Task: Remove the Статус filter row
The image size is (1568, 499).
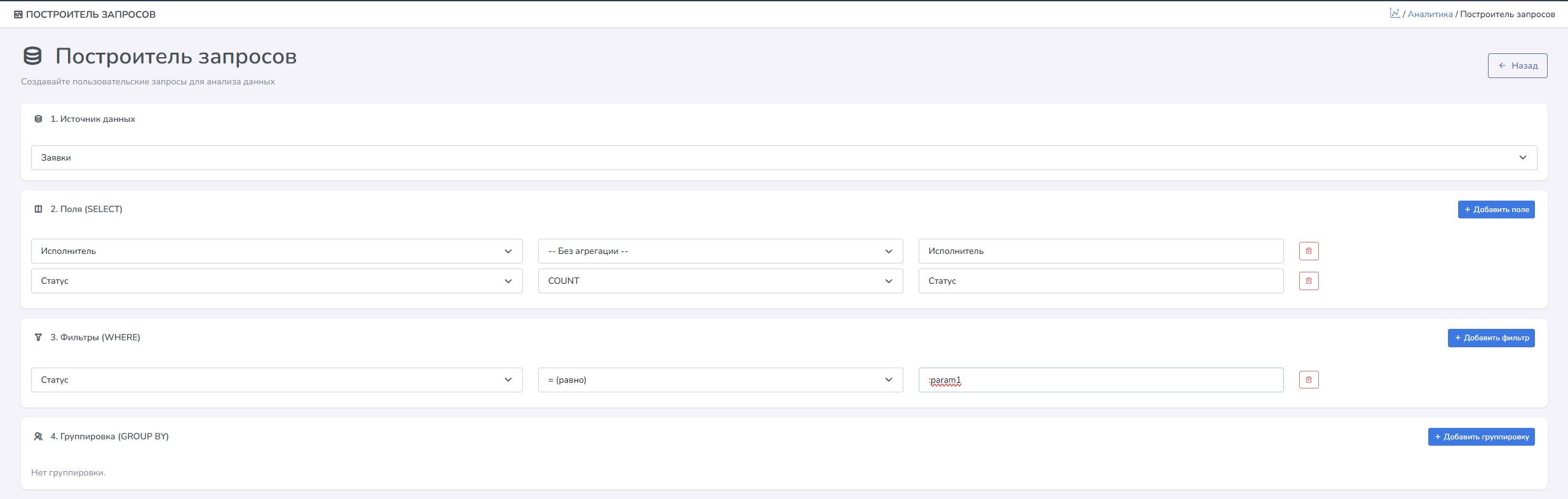Action: tap(1309, 380)
